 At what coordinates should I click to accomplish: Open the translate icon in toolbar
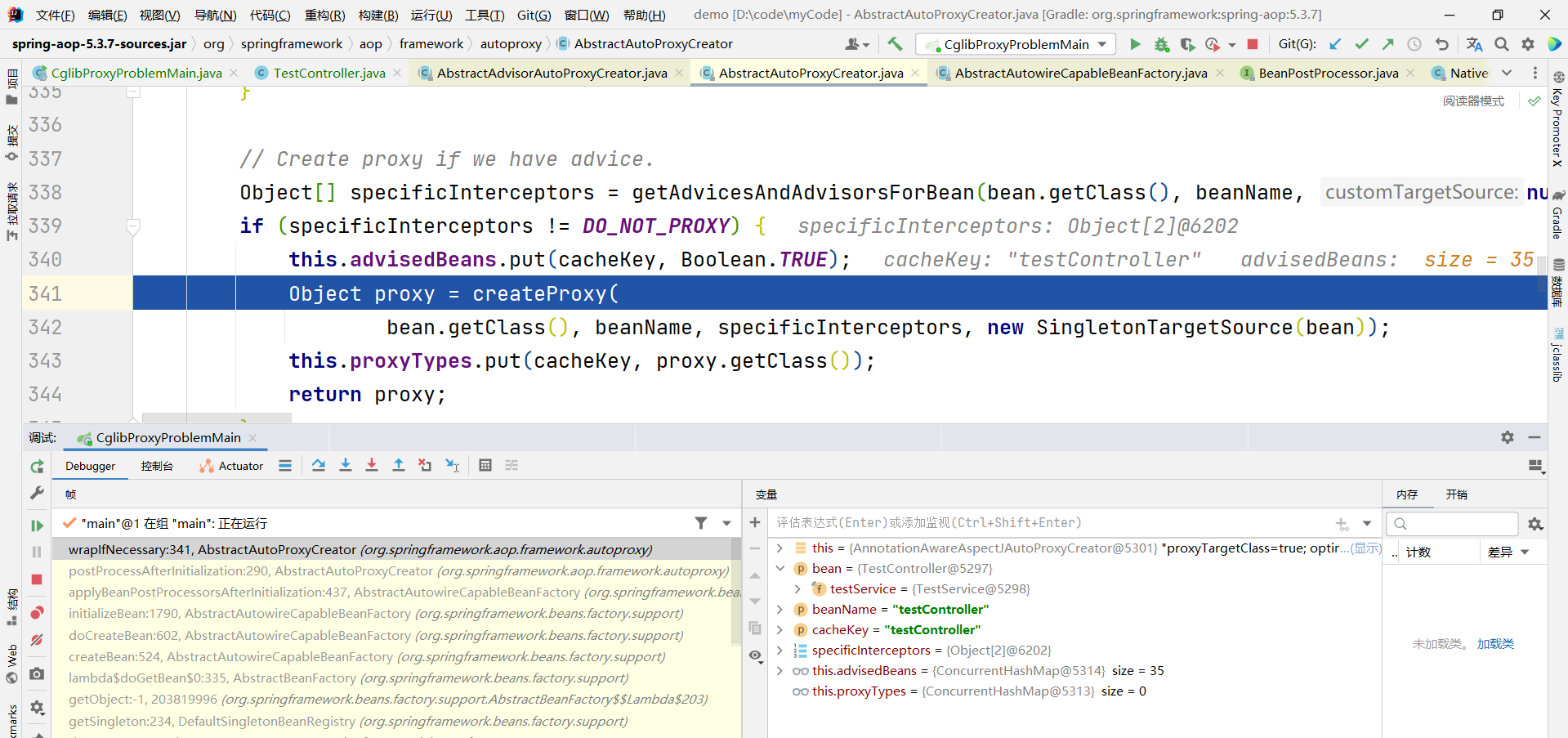[1474, 44]
